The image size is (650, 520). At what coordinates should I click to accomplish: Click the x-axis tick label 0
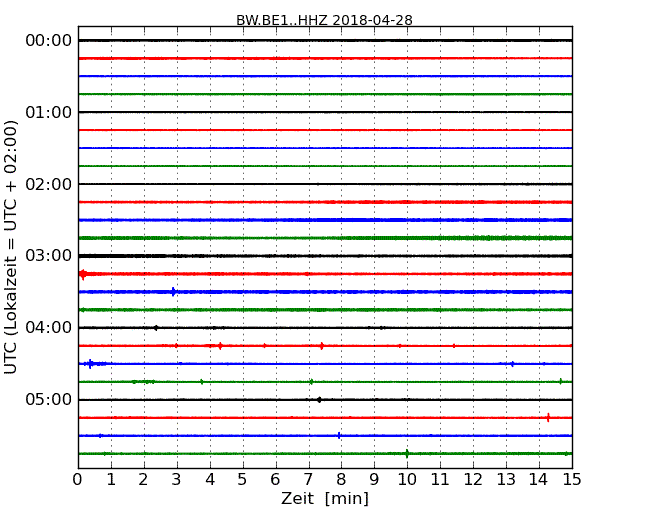(x=78, y=480)
